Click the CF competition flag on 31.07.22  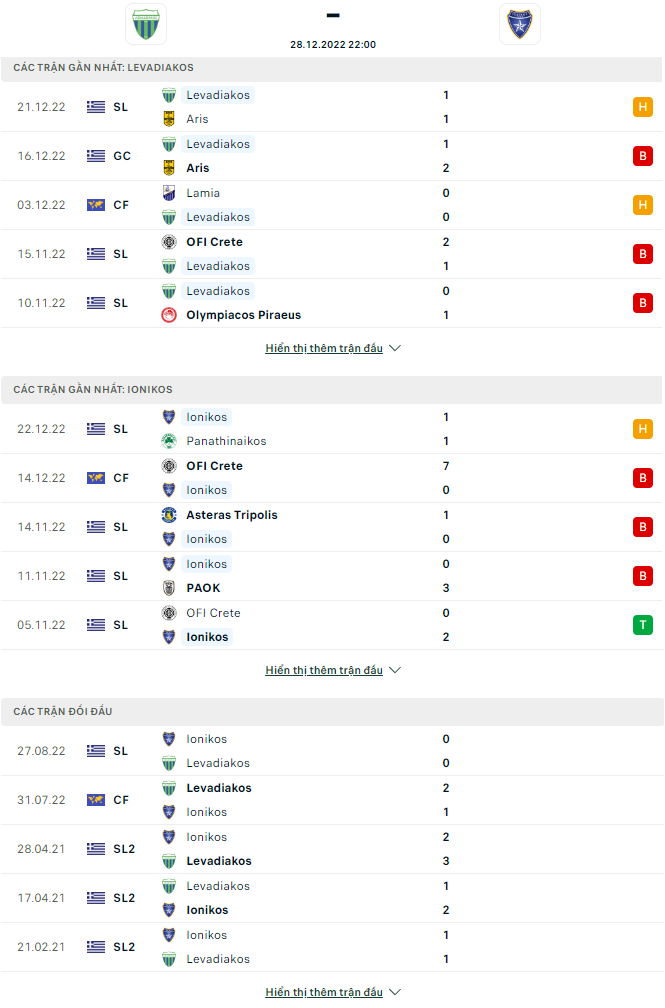click(96, 800)
